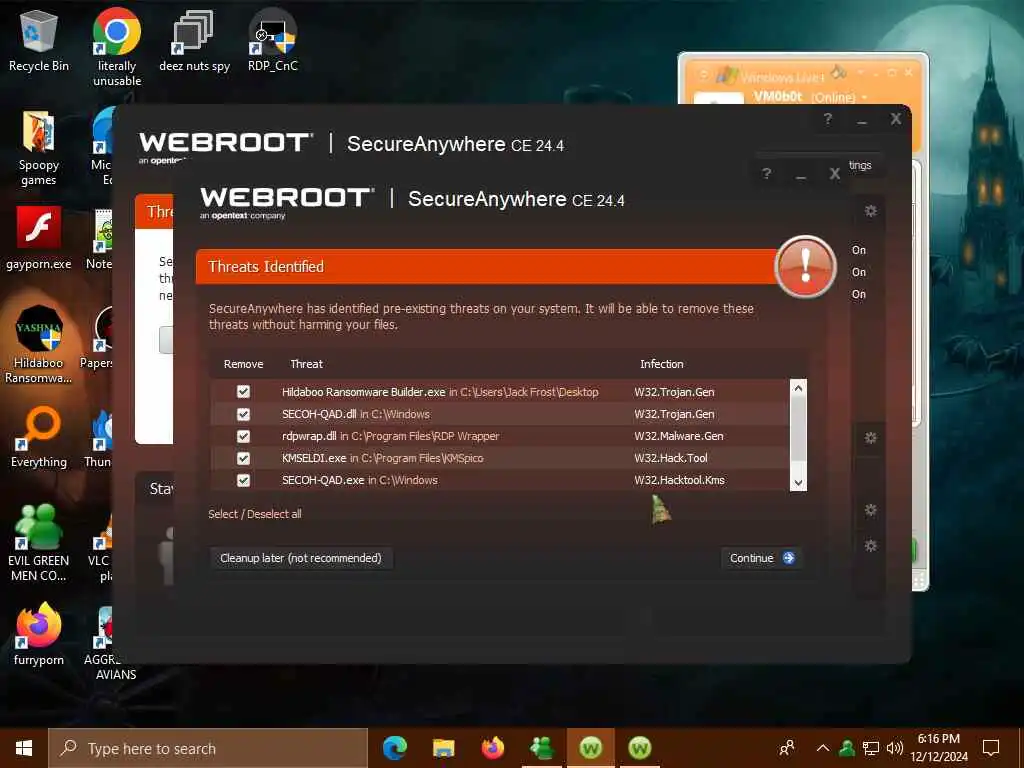Click the Continue button

coord(761,558)
